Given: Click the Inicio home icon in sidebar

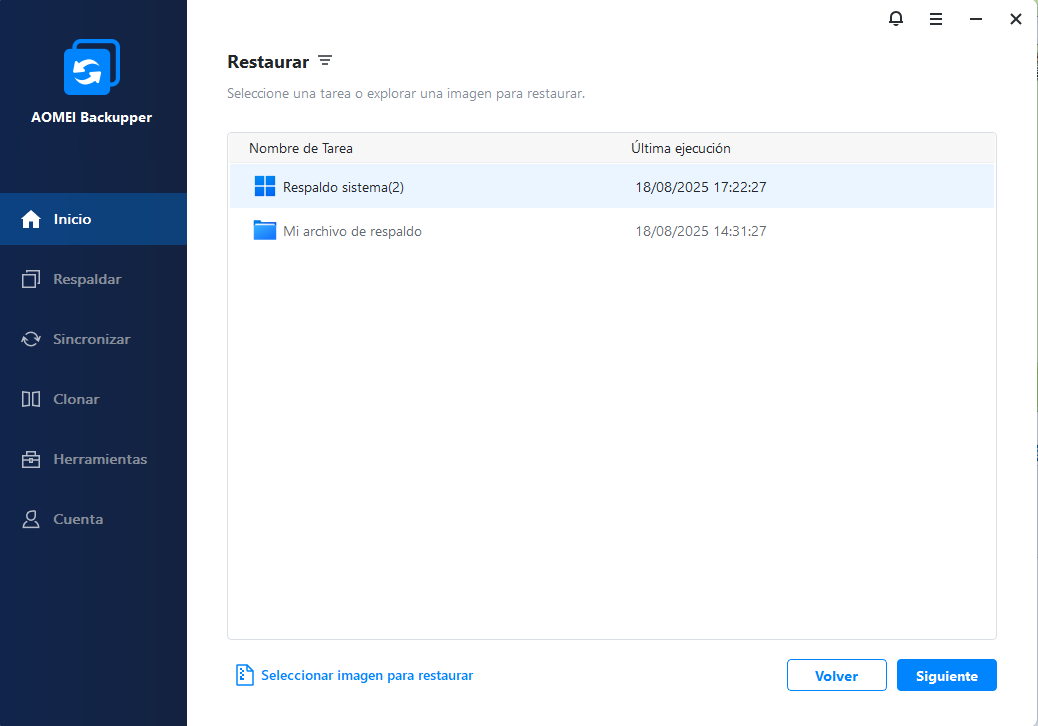Looking at the screenshot, I should pyautogui.click(x=31, y=219).
